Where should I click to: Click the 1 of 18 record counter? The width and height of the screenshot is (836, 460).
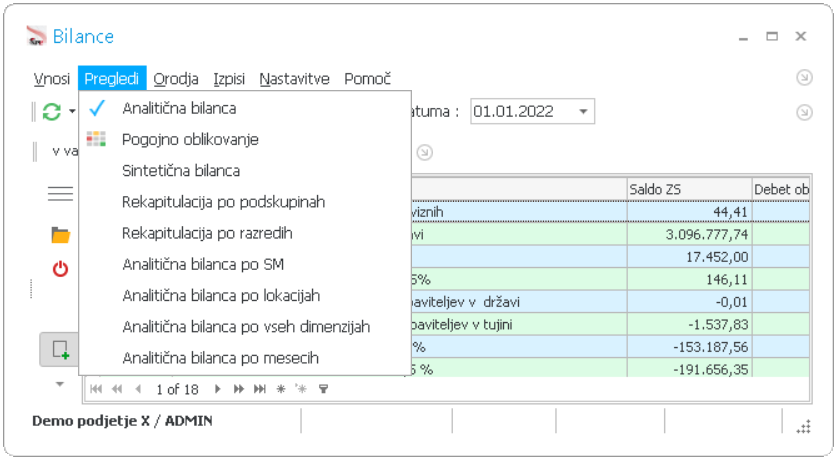click(178, 390)
